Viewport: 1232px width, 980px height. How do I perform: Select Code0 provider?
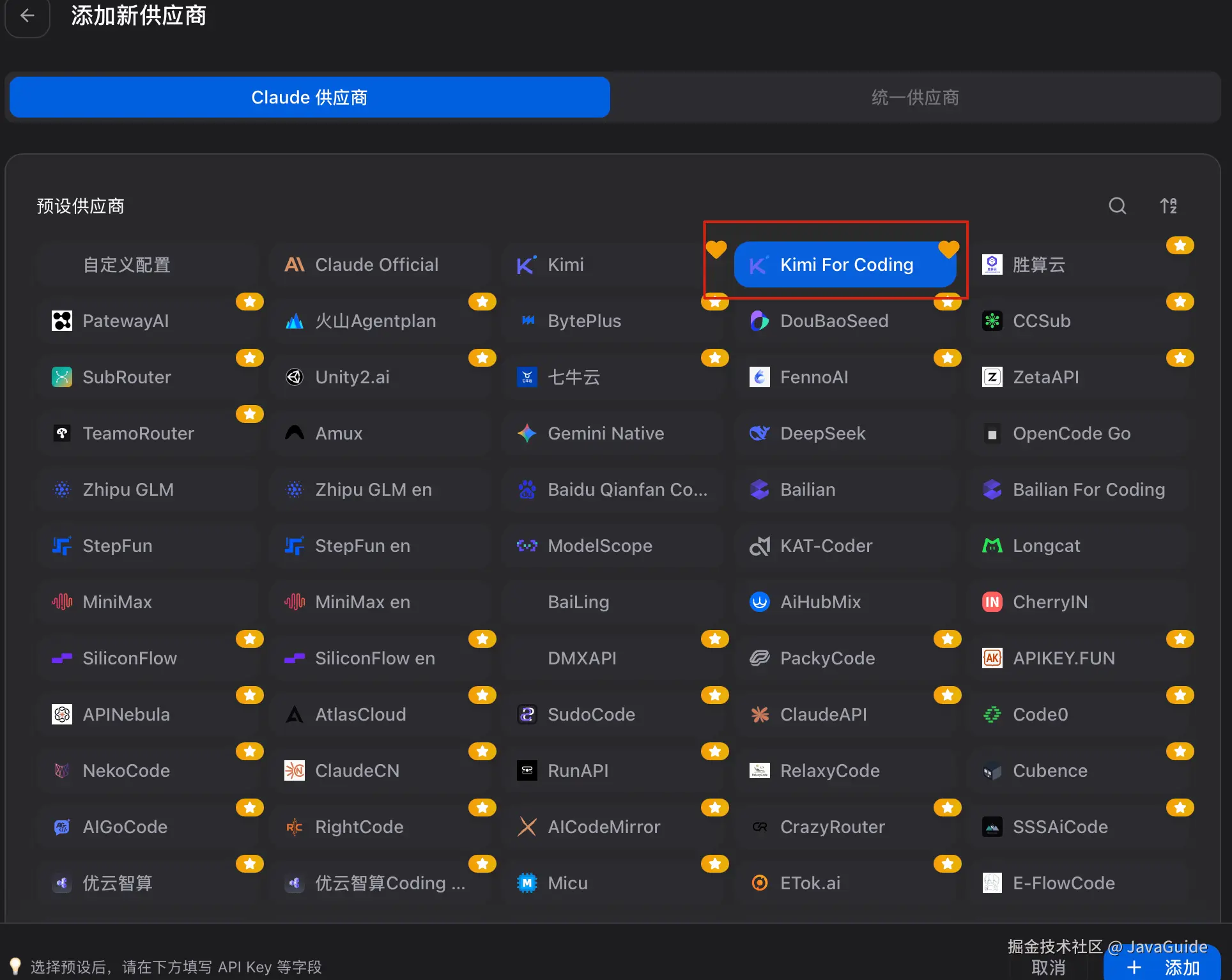pos(1079,714)
